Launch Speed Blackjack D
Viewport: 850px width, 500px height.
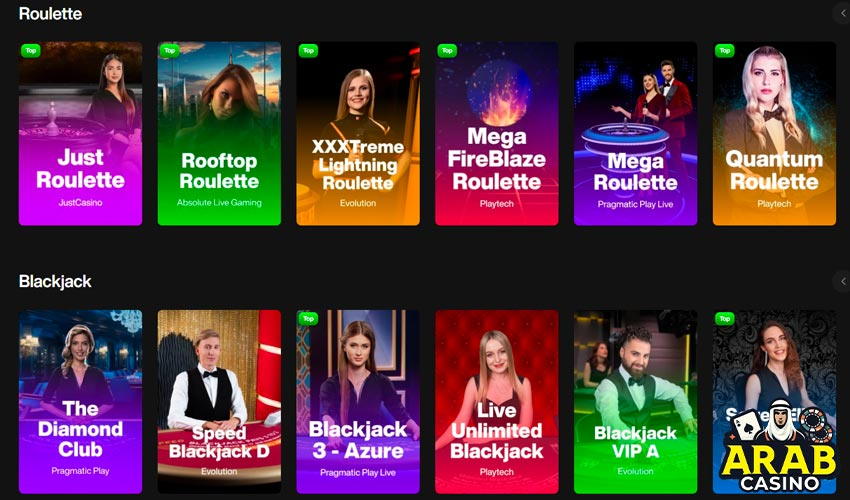[x=219, y=402]
